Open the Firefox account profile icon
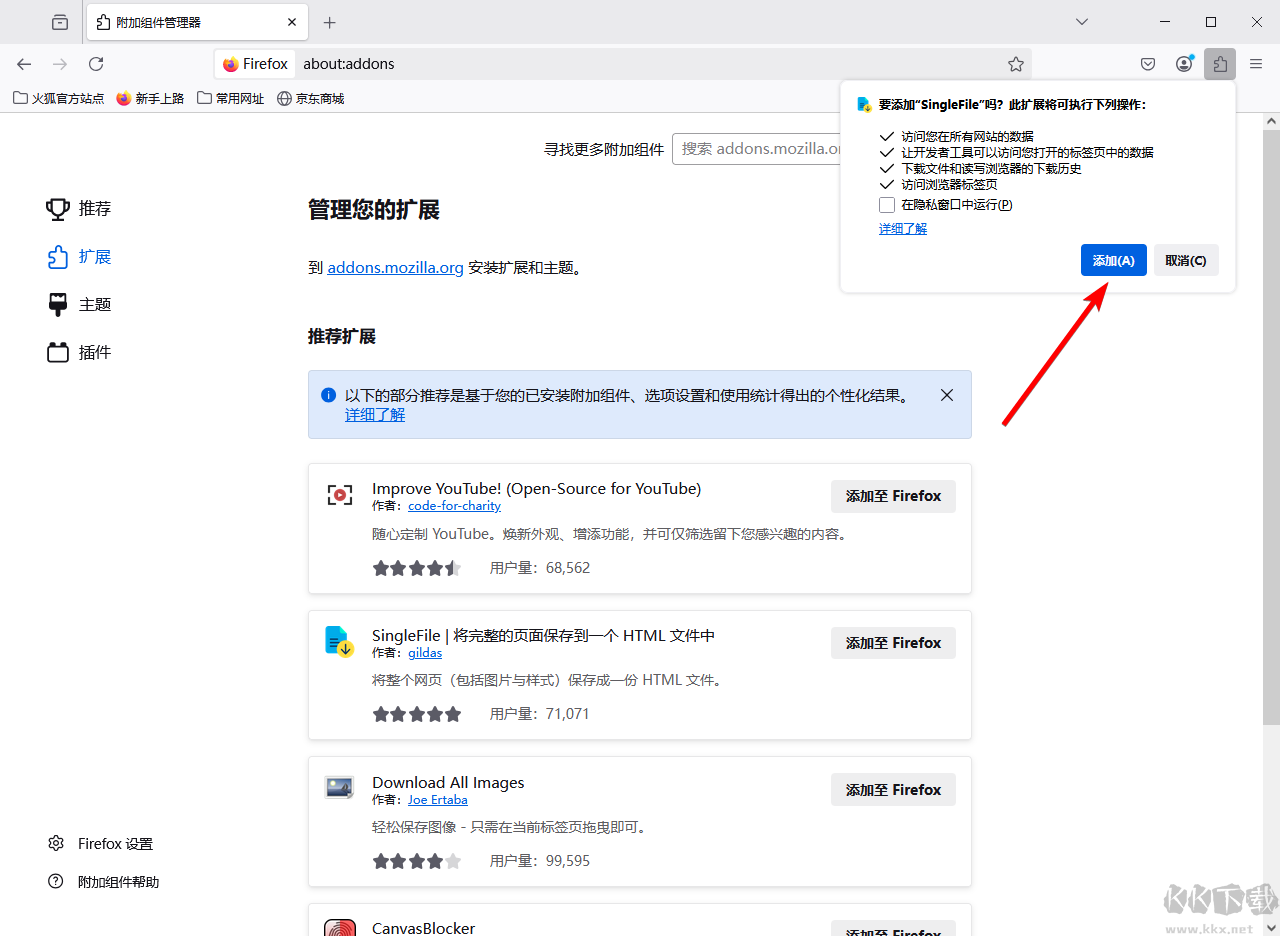The height and width of the screenshot is (936, 1280). pos(1184,63)
